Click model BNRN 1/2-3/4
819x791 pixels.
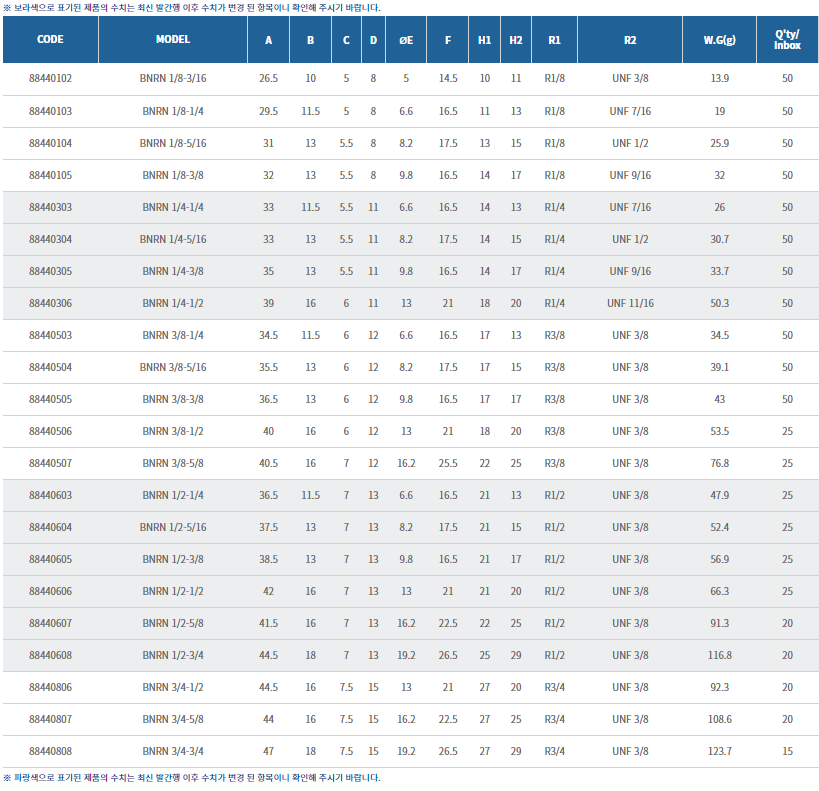(x=173, y=655)
